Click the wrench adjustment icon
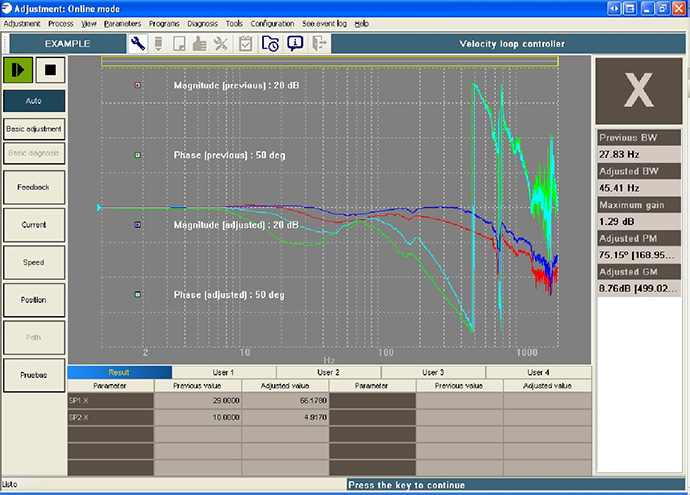The image size is (690, 495). (138, 44)
